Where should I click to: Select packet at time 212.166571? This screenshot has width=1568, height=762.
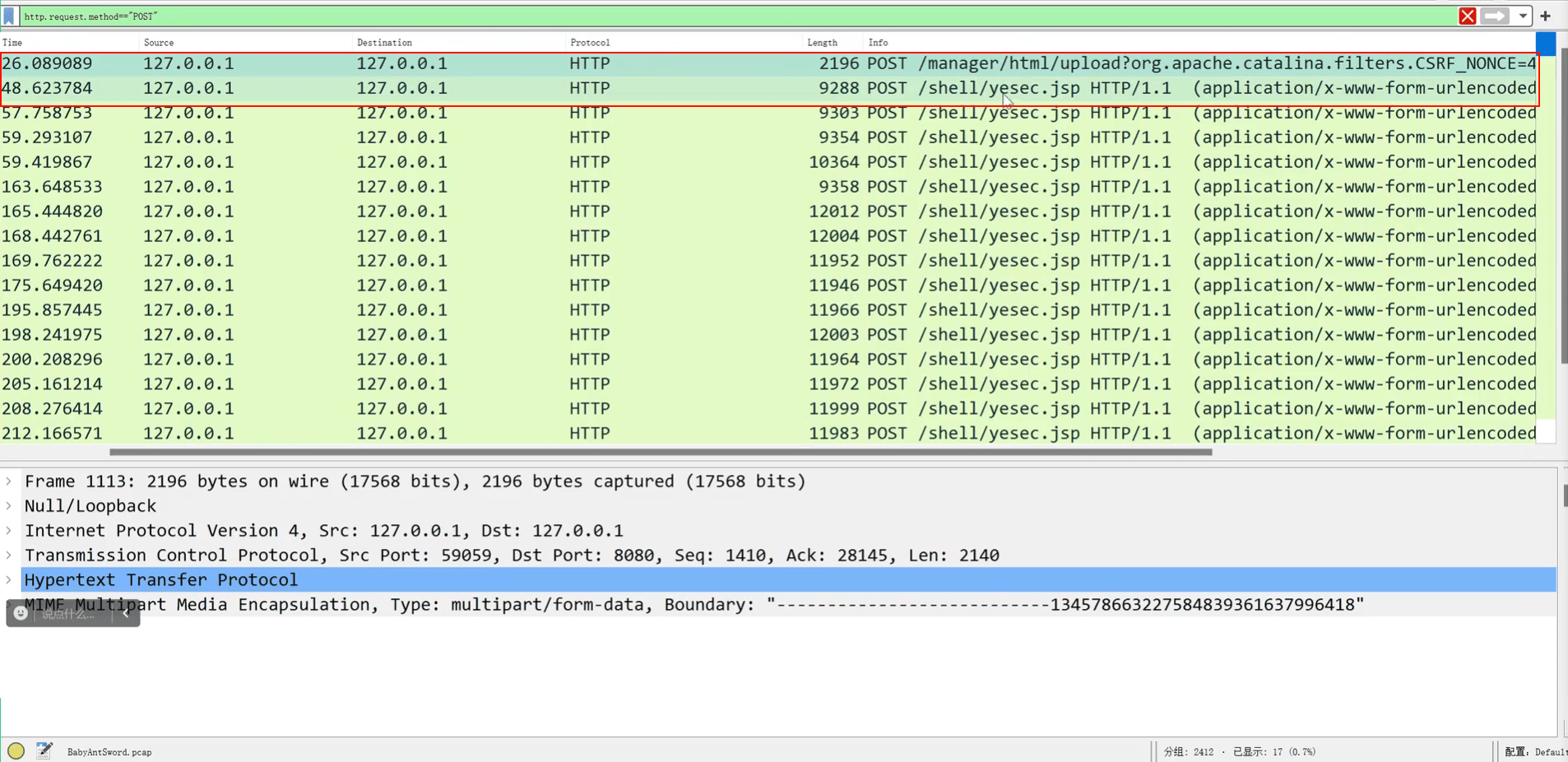[x=768, y=434]
